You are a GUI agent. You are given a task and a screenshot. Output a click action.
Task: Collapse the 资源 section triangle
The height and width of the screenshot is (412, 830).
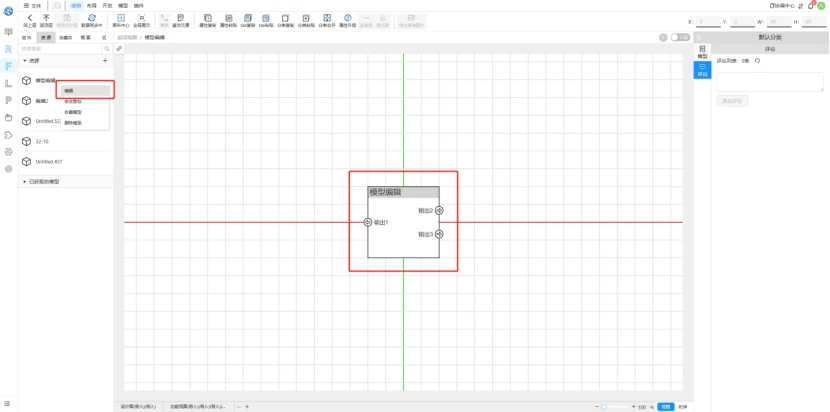tap(24, 61)
